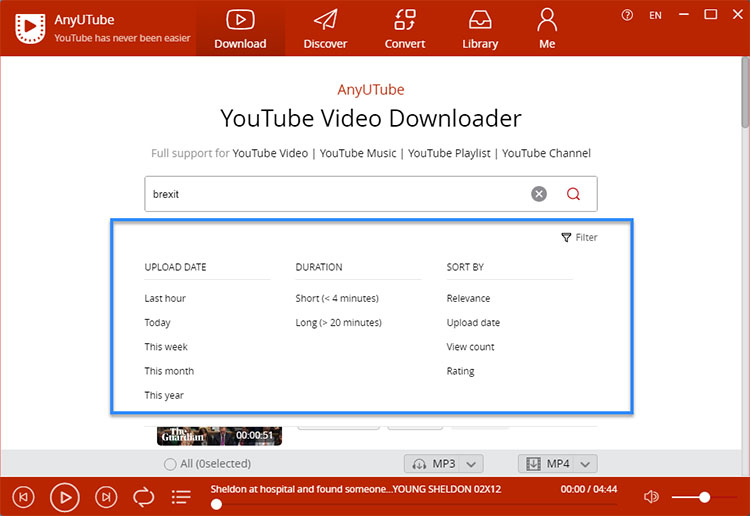Open the Discover tab
This screenshot has height=516, width=750.
[325, 28]
